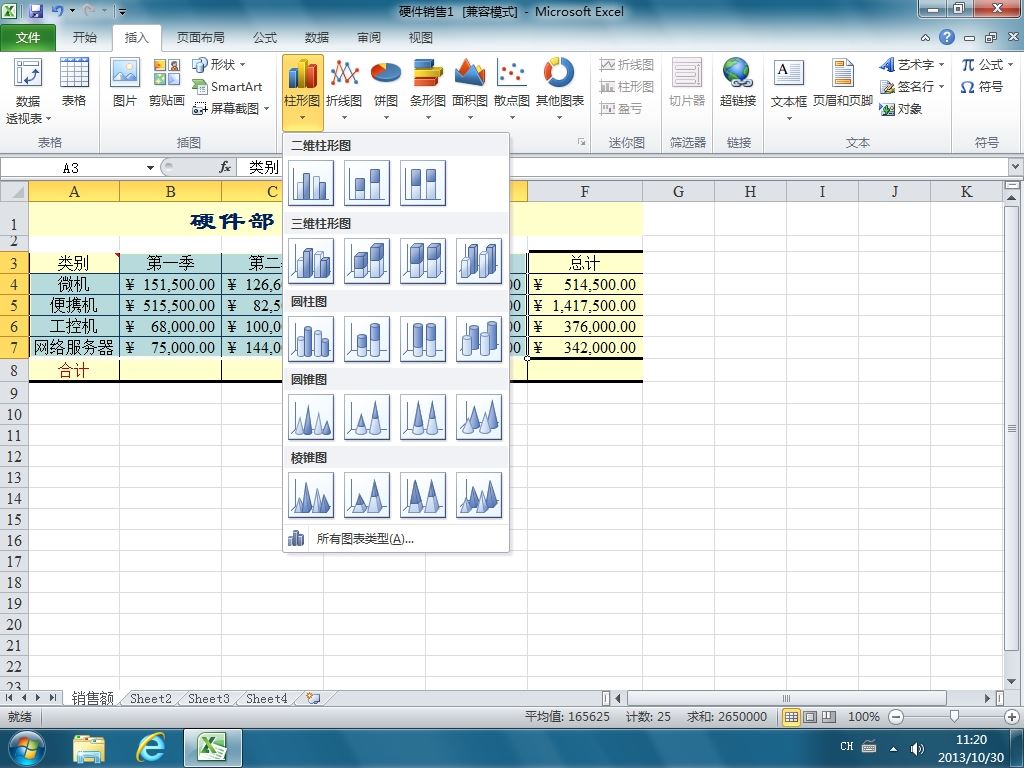
Task: Insert a stacked cone chart
Action: (367, 417)
